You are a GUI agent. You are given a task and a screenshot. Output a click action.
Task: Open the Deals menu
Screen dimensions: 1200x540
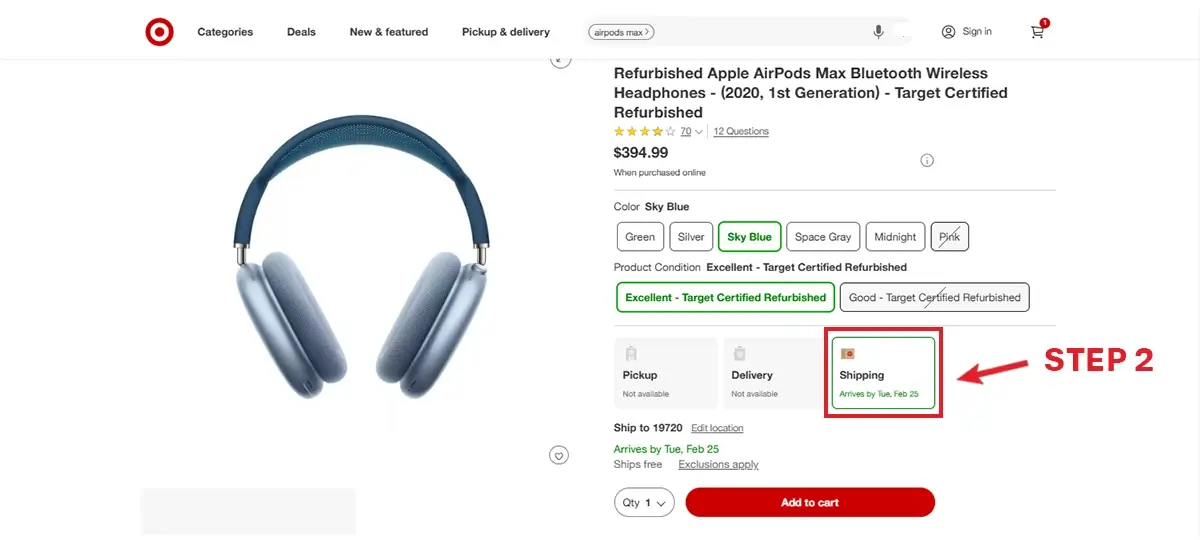[x=301, y=32]
